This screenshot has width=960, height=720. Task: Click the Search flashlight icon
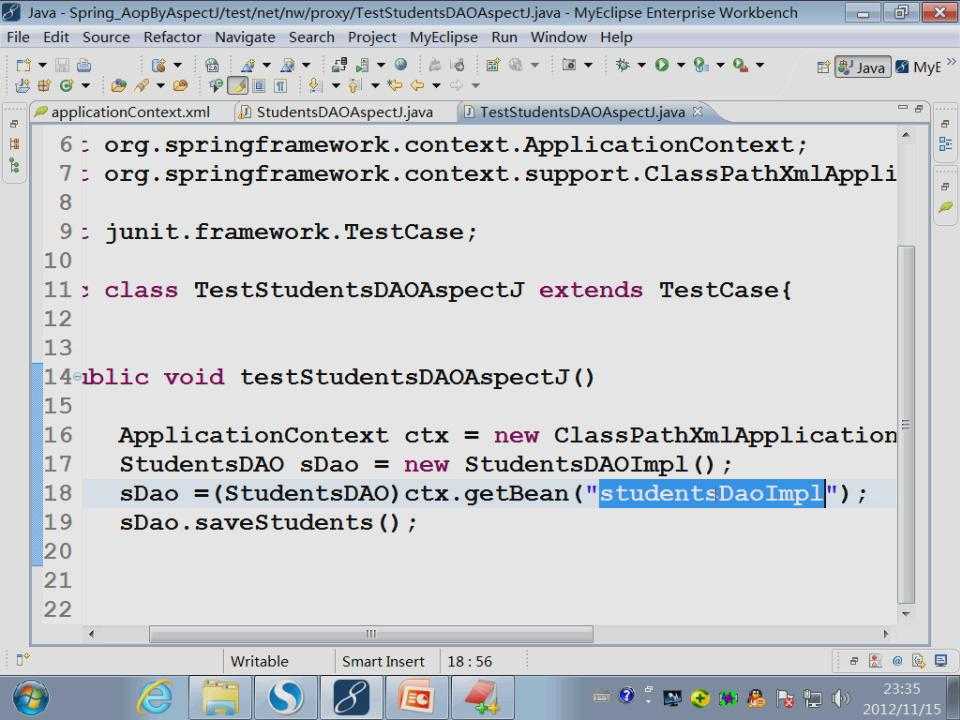(141, 86)
